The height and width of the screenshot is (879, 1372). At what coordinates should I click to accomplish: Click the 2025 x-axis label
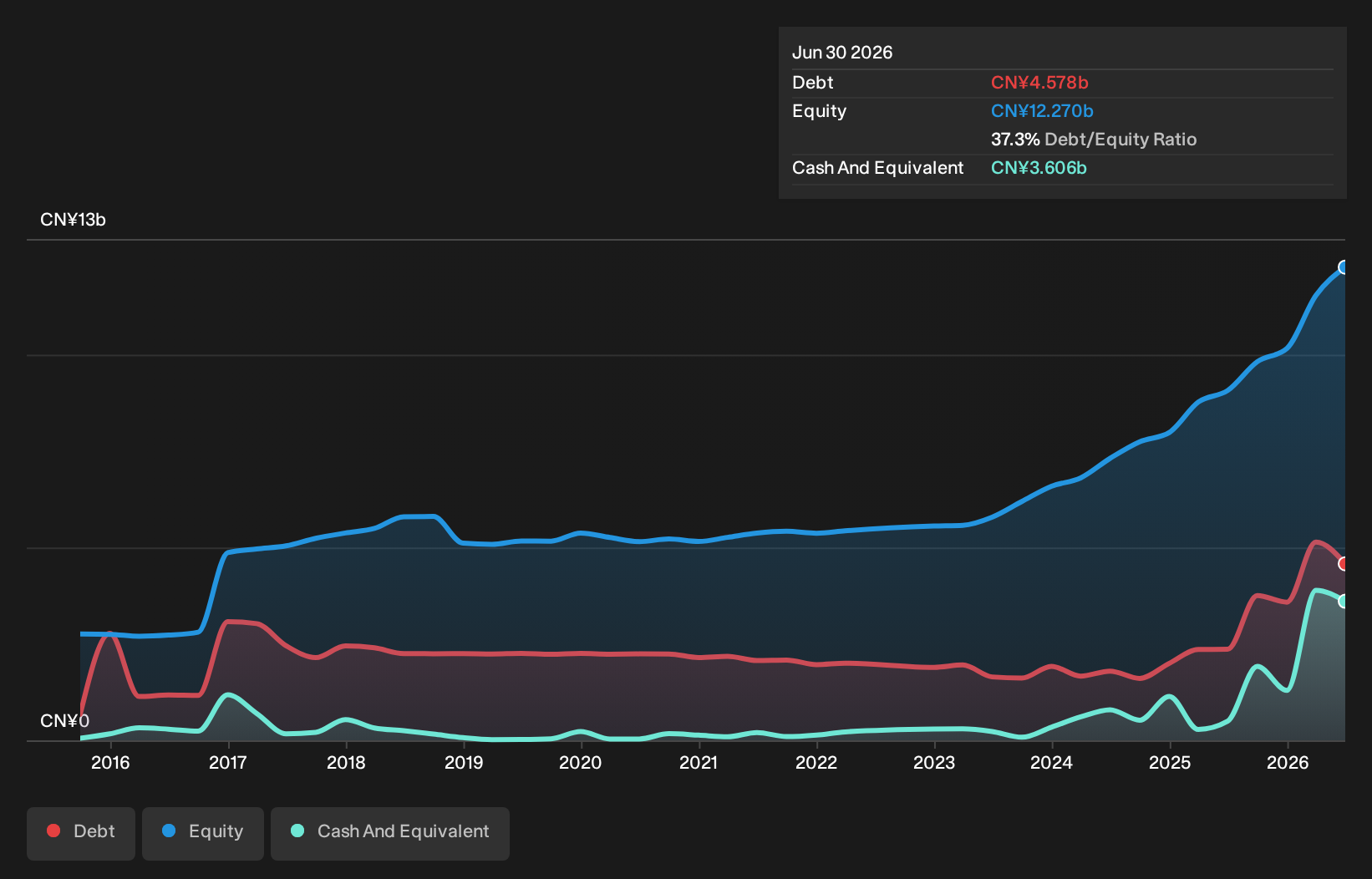1170,762
